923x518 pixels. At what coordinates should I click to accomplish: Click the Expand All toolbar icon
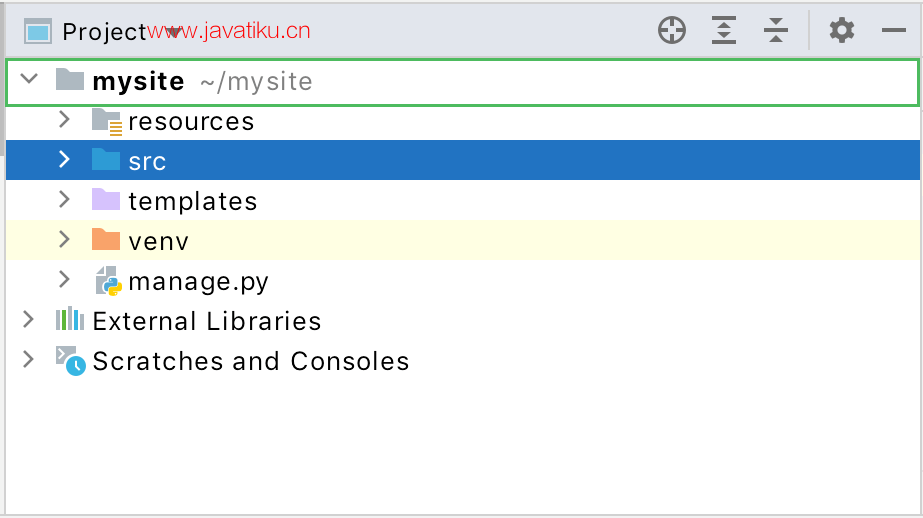tap(724, 31)
